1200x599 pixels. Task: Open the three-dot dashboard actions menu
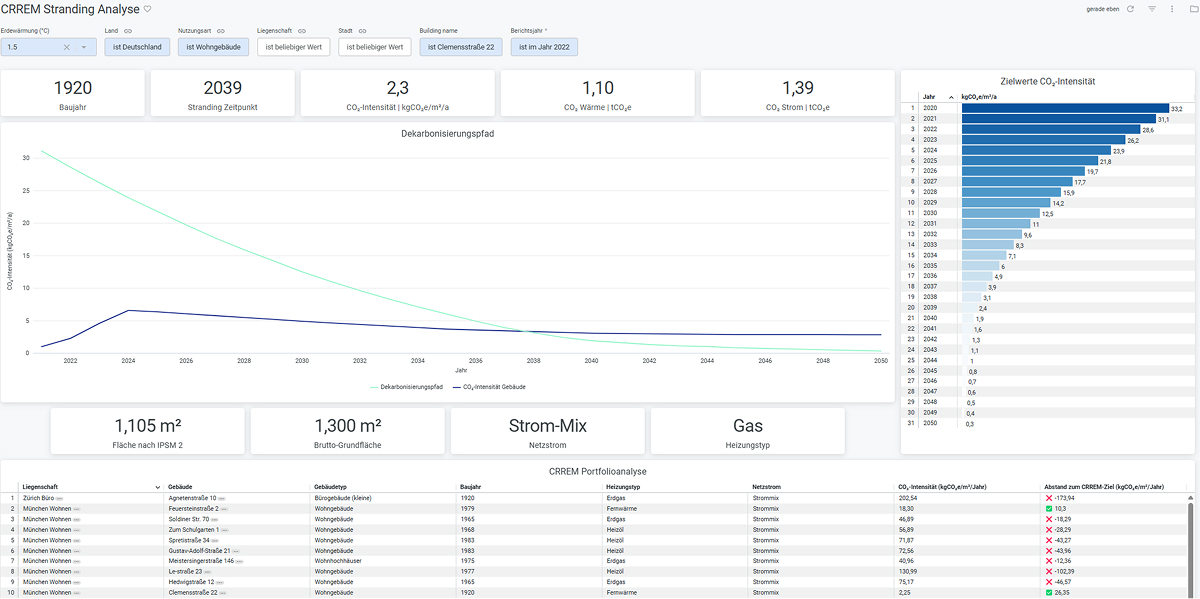[x=1171, y=9]
